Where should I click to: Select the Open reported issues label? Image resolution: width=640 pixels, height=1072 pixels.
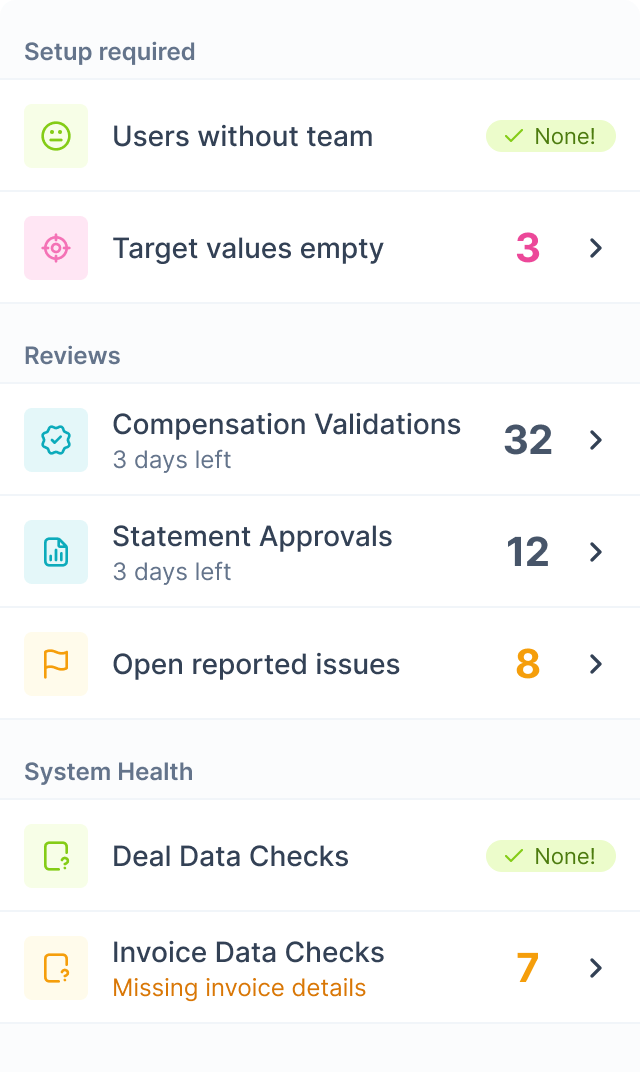(x=256, y=665)
